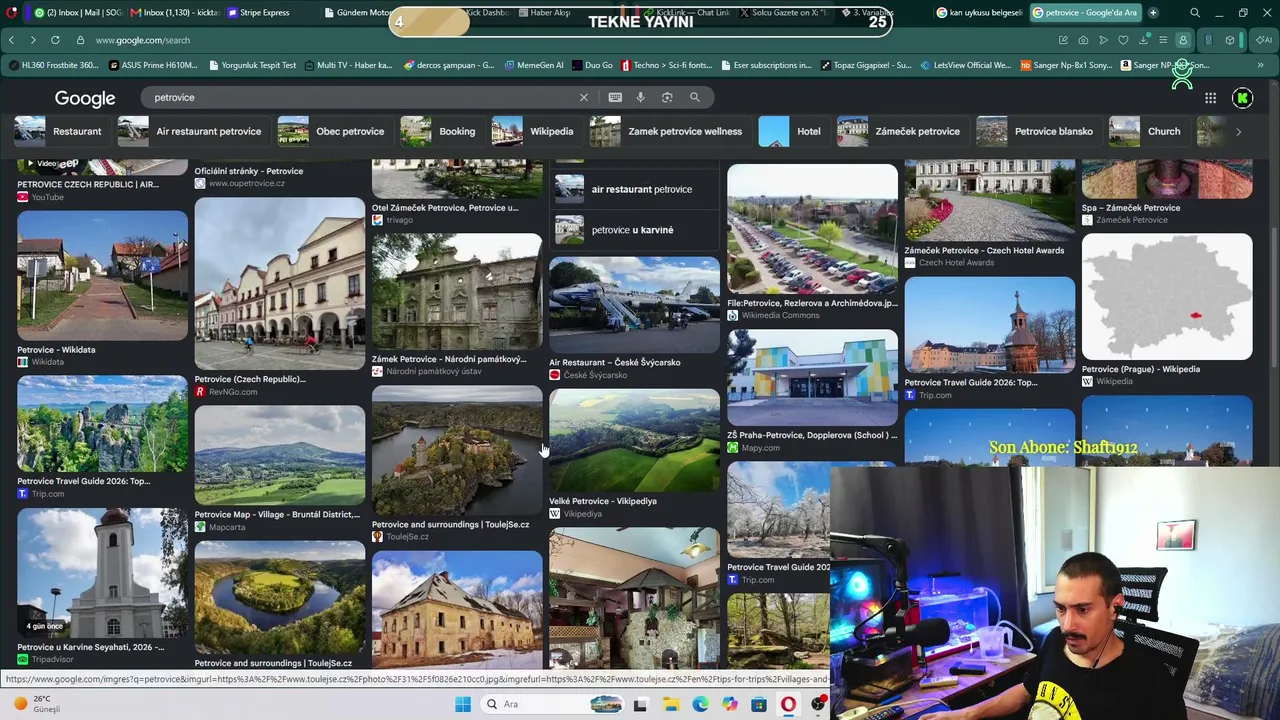Switch to Opera in the taskbar
This screenshot has height=720, width=1280.
point(789,704)
